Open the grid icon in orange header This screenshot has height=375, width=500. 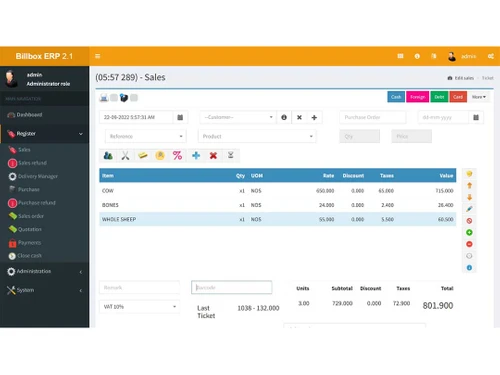tap(400, 56)
